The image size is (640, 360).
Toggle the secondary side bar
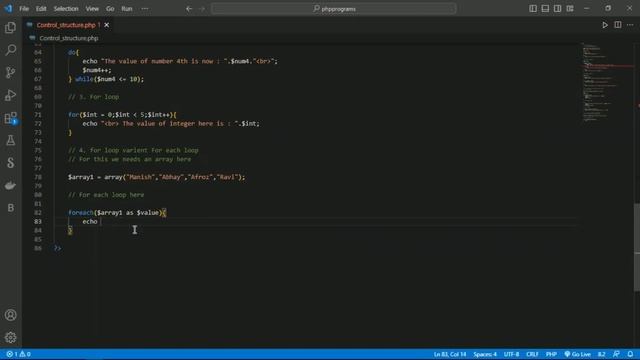point(558,9)
